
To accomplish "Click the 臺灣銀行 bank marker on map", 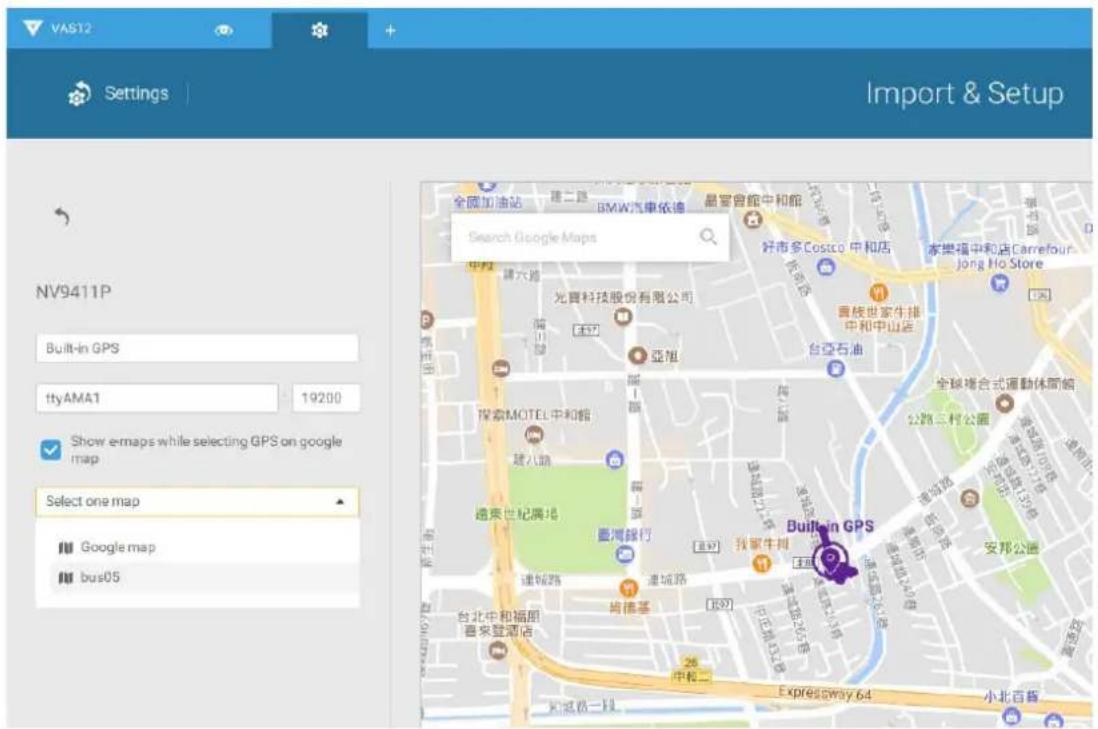I will (625, 555).
